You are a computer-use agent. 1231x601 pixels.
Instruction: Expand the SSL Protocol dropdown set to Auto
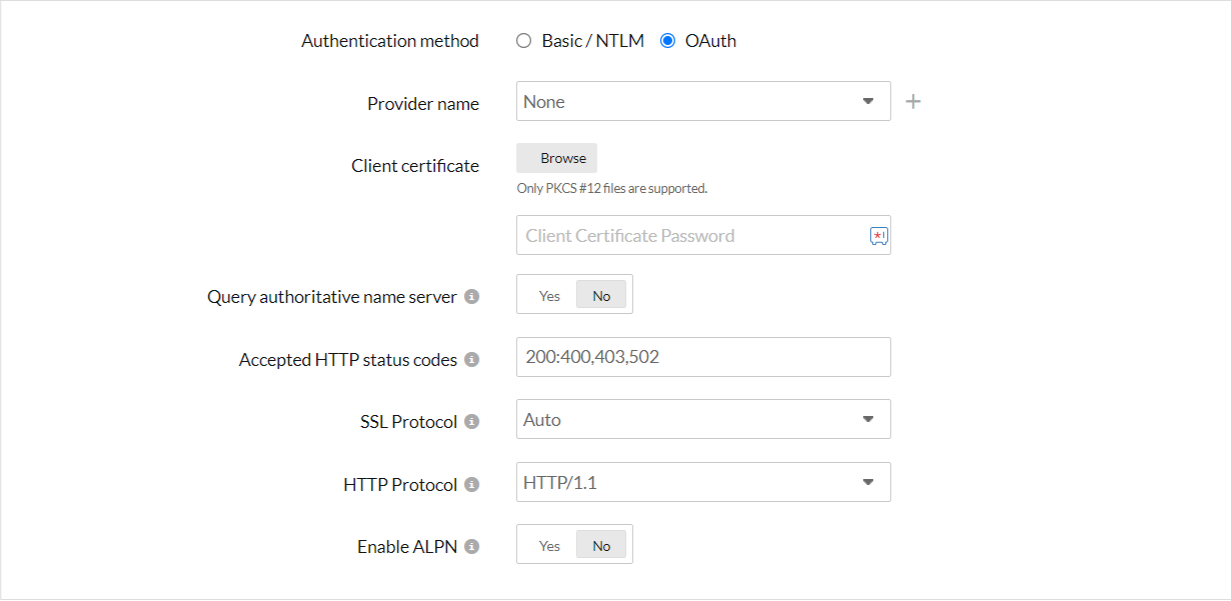690,420
